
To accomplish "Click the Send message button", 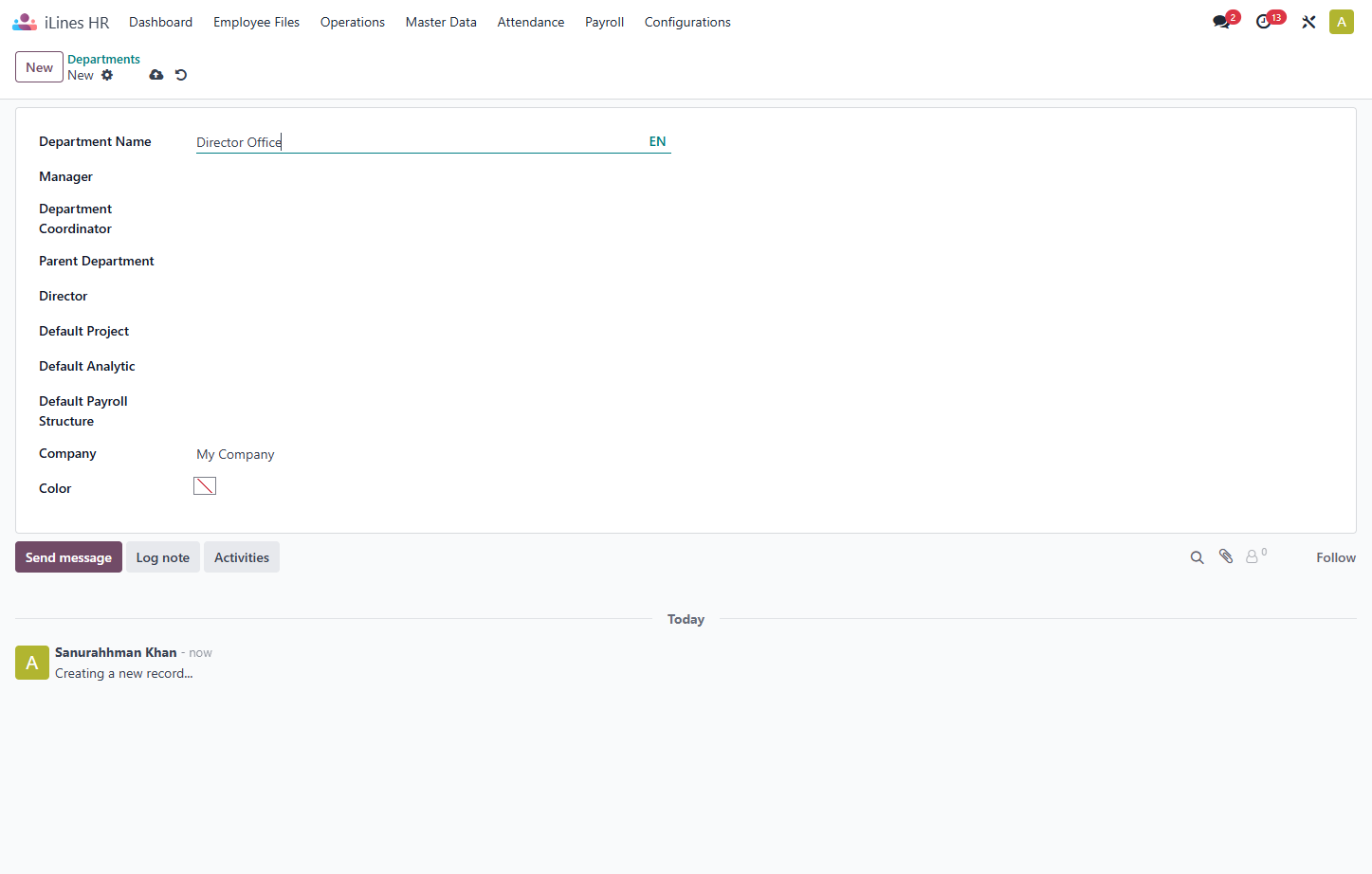I will [x=68, y=557].
